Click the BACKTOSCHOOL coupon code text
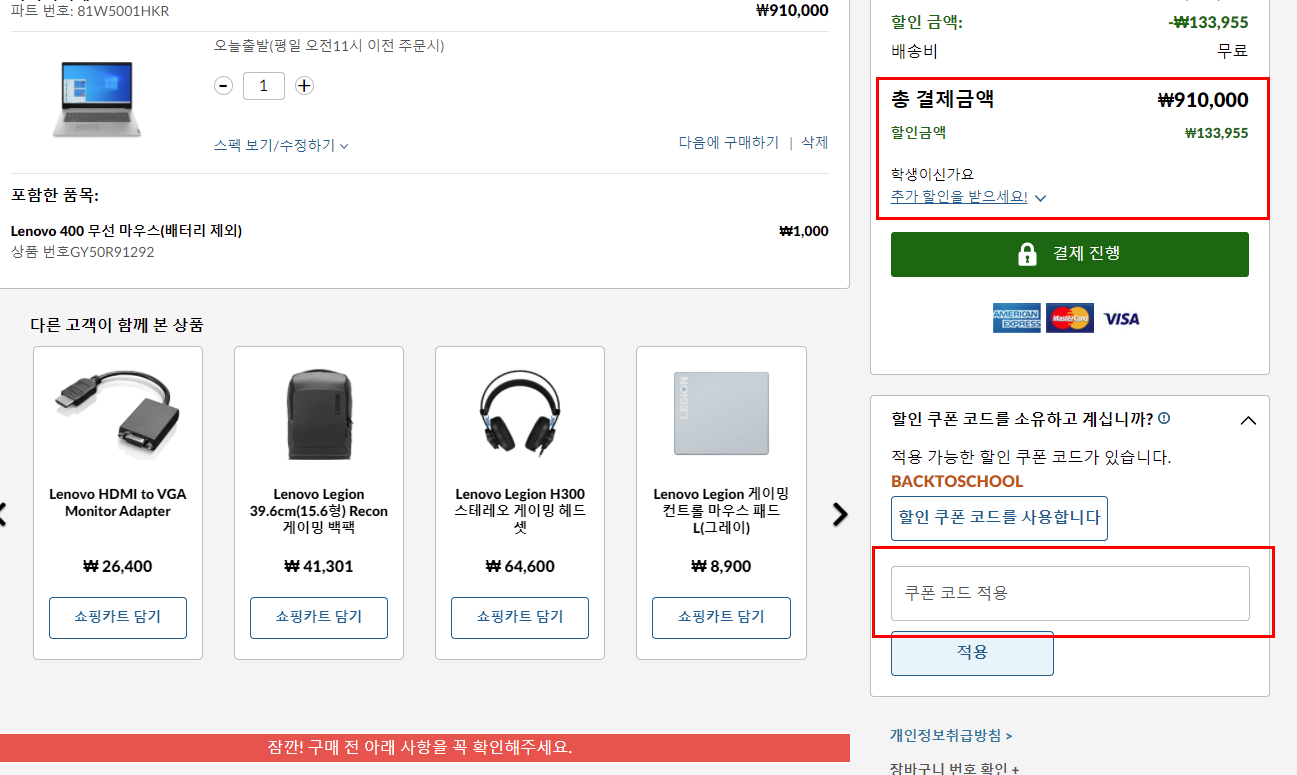 click(957, 481)
